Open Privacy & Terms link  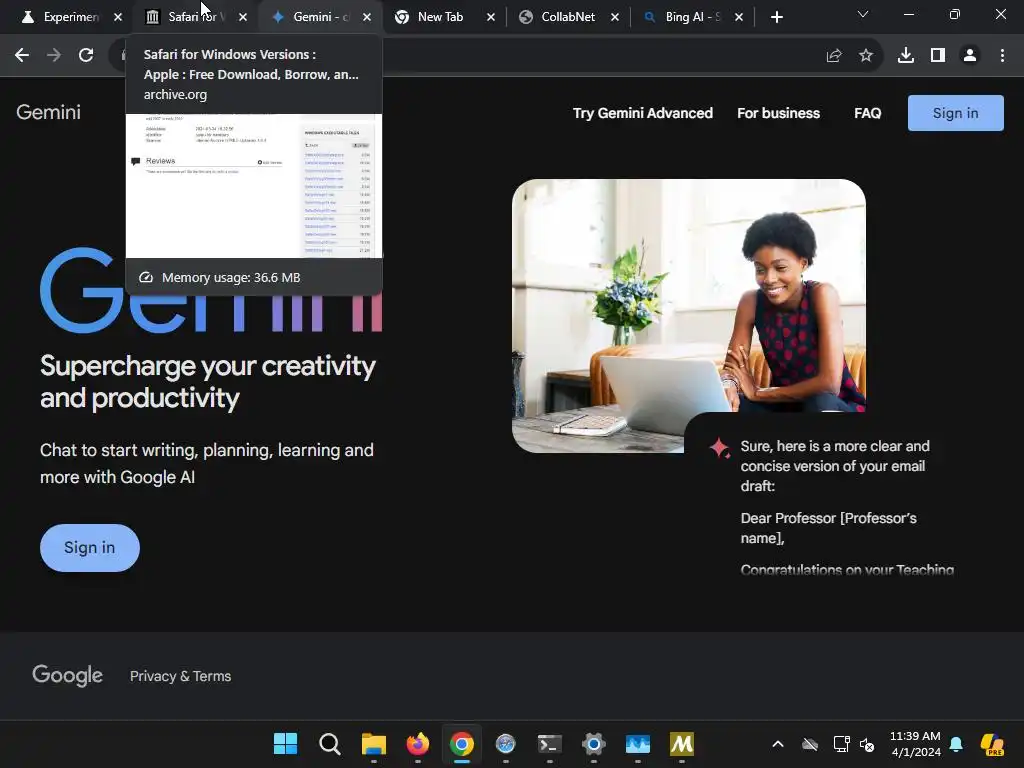[180, 676]
